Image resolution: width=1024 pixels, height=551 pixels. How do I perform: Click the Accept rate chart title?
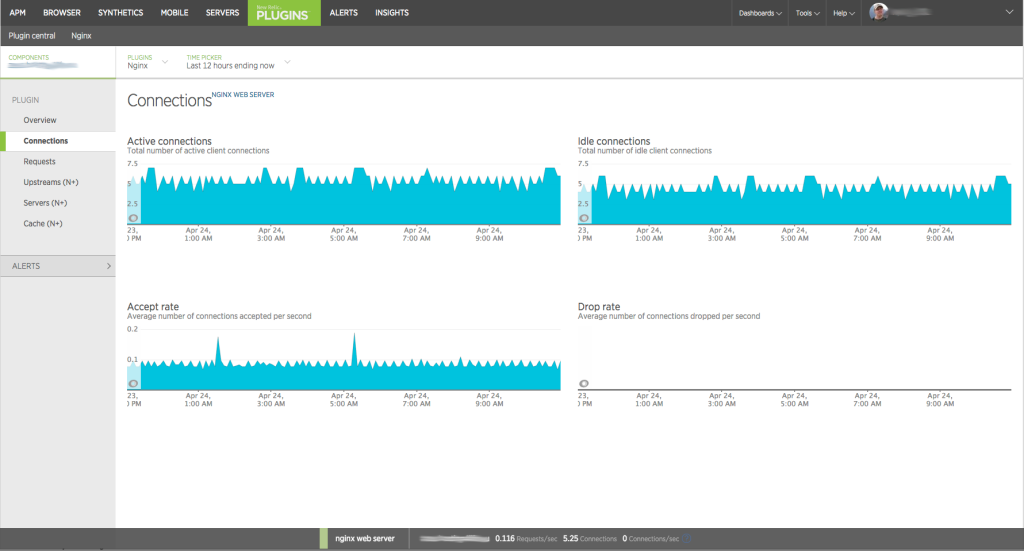153,306
